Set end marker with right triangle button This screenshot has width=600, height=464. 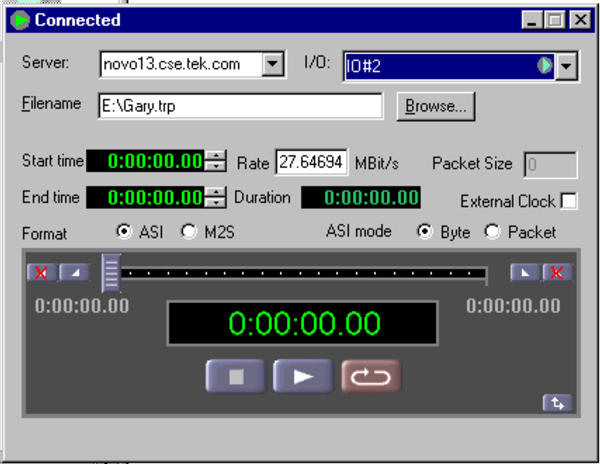point(525,273)
